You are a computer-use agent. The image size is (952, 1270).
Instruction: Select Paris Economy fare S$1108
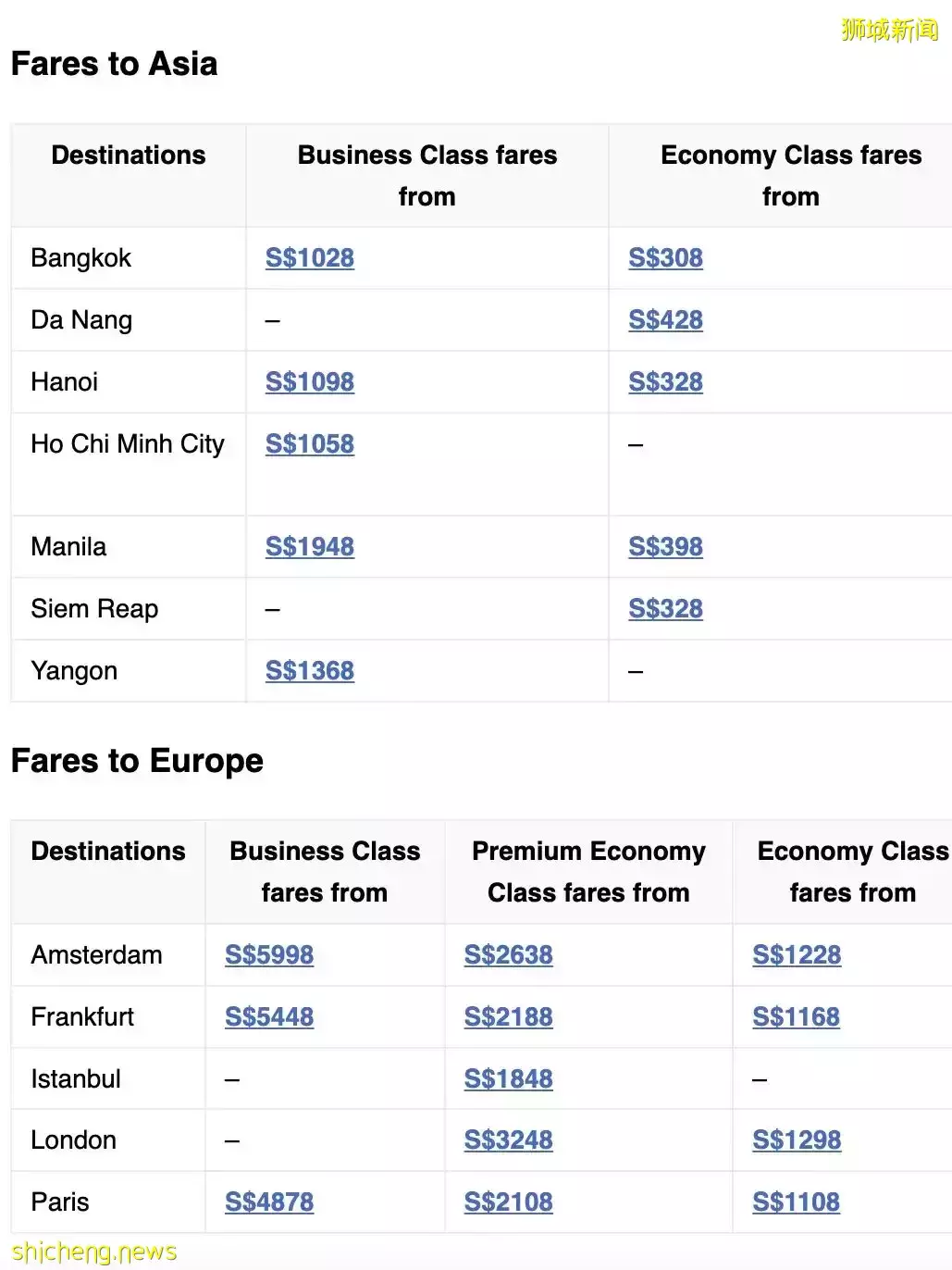tap(796, 1202)
